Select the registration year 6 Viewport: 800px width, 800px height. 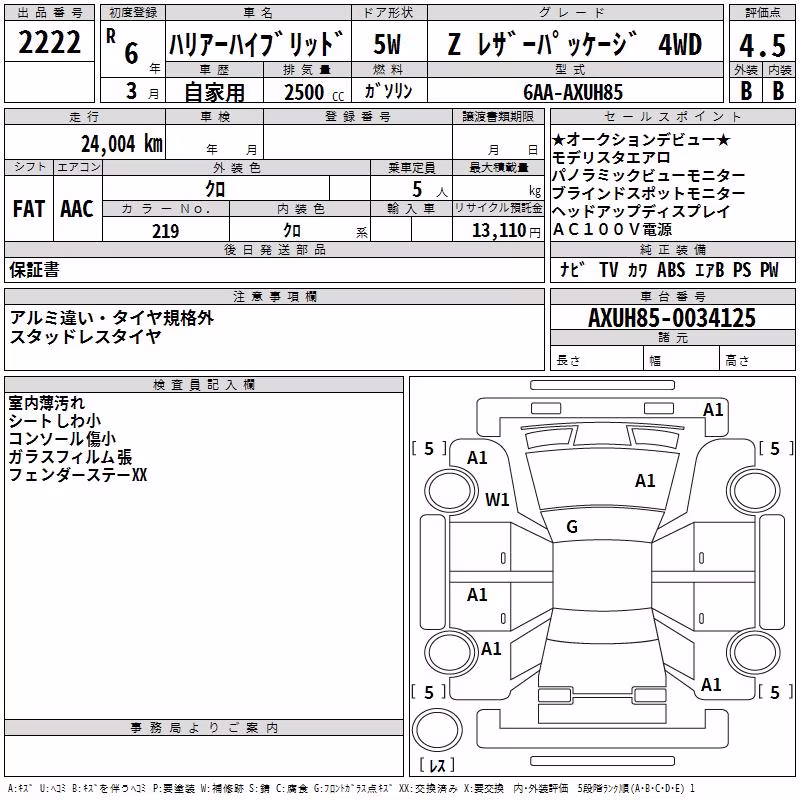132,54
